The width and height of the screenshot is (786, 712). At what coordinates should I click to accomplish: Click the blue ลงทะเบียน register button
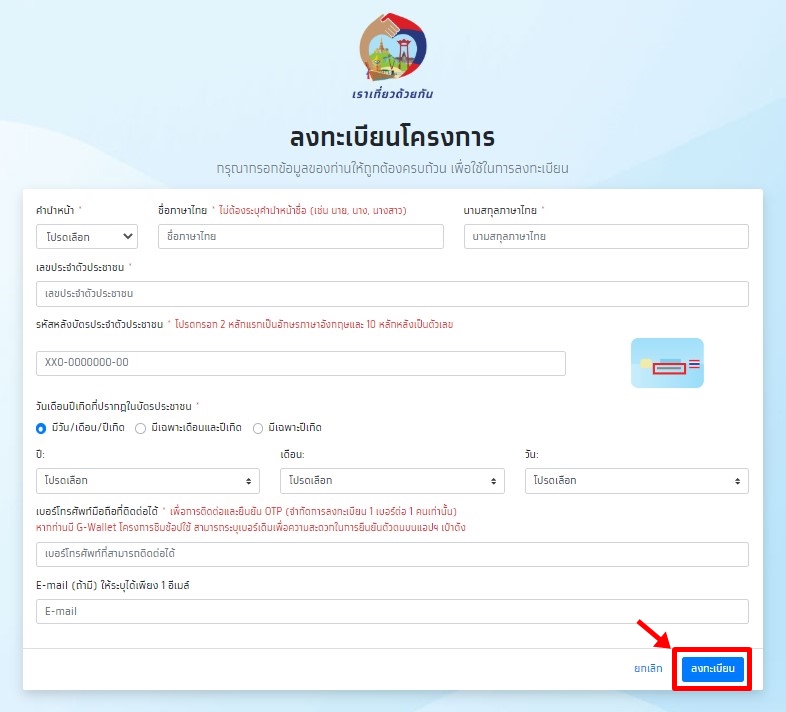(712, 668)
